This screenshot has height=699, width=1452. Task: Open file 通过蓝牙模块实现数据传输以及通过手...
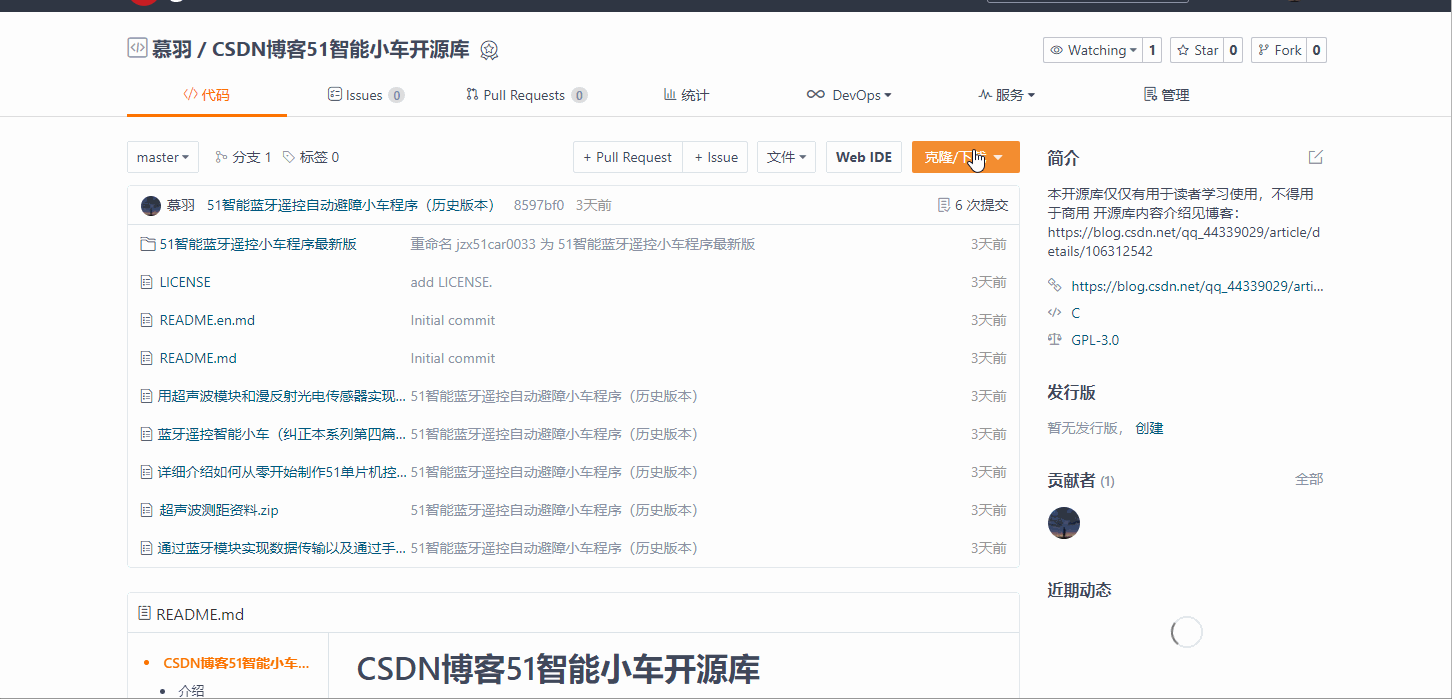coord(282,548)
